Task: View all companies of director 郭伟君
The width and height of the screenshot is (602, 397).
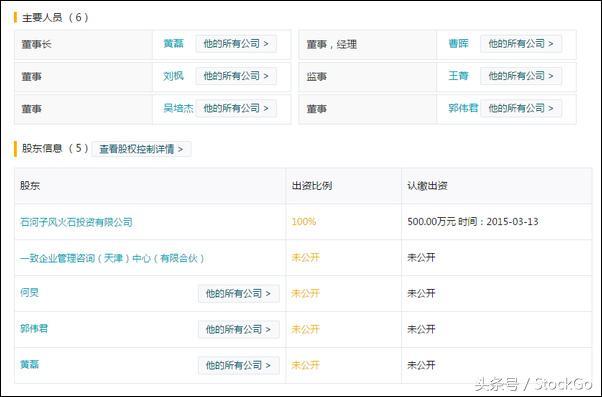Action: pos(521,108)
